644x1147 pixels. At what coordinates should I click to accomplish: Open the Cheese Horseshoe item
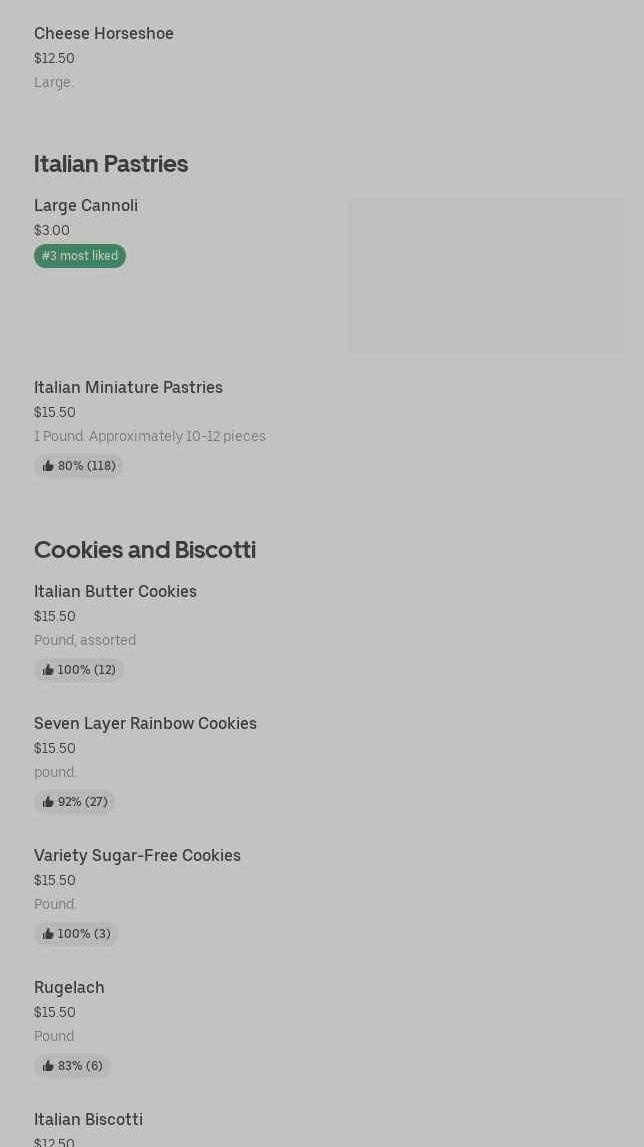tap(104, 33)
